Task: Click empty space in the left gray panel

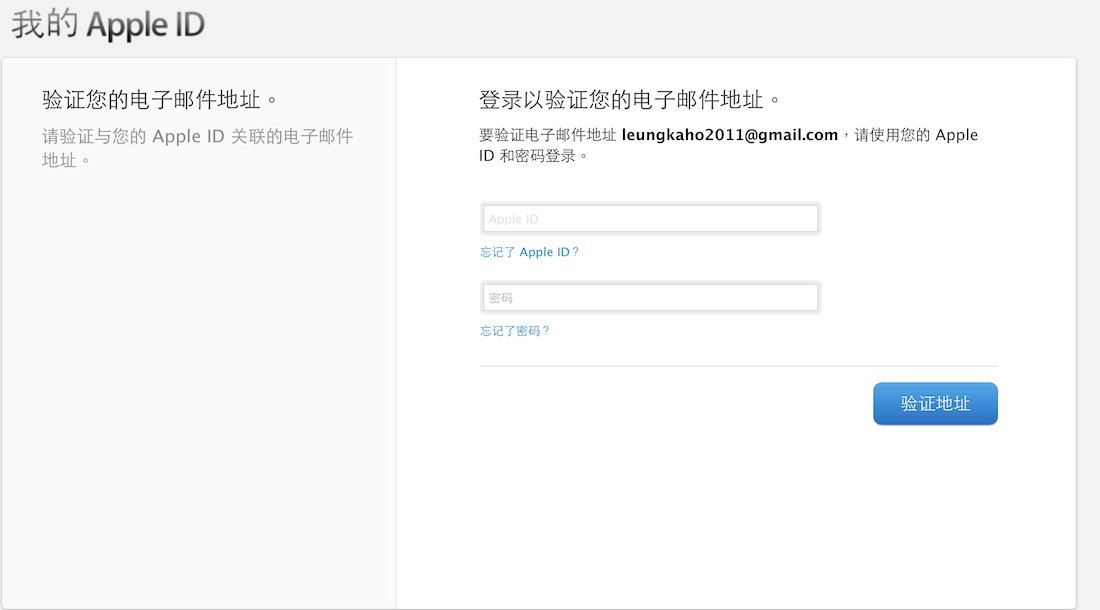Action: pyautogui.click(x=200, y=400)
